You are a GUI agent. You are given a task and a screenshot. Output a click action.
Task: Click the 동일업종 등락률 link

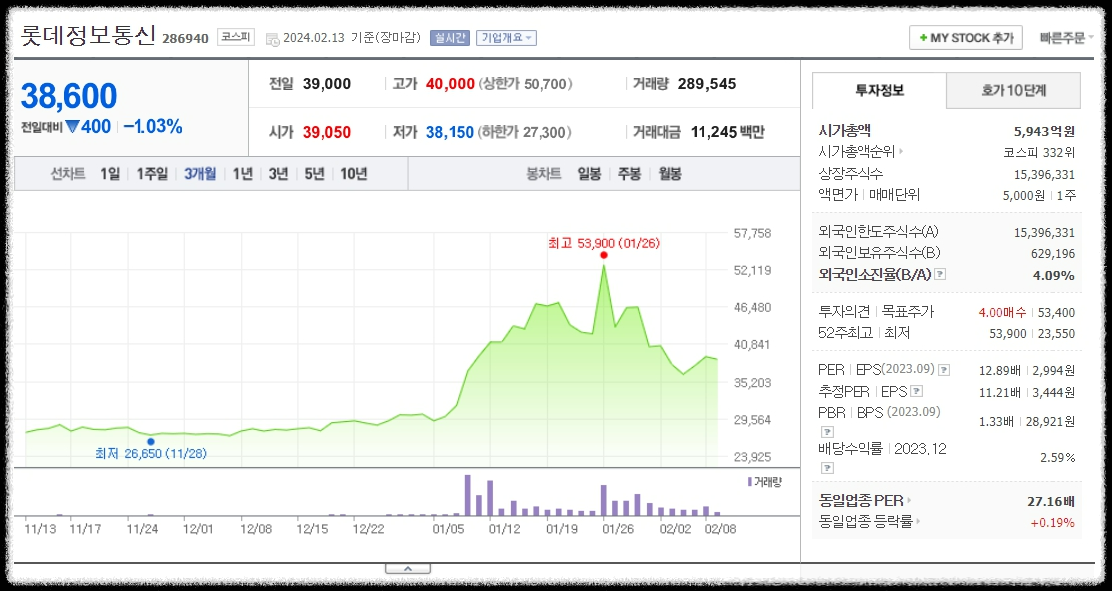click(x=865, y=522)
